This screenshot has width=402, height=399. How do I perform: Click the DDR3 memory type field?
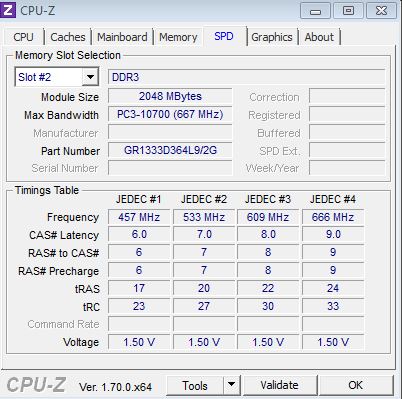tap(247, 77)
